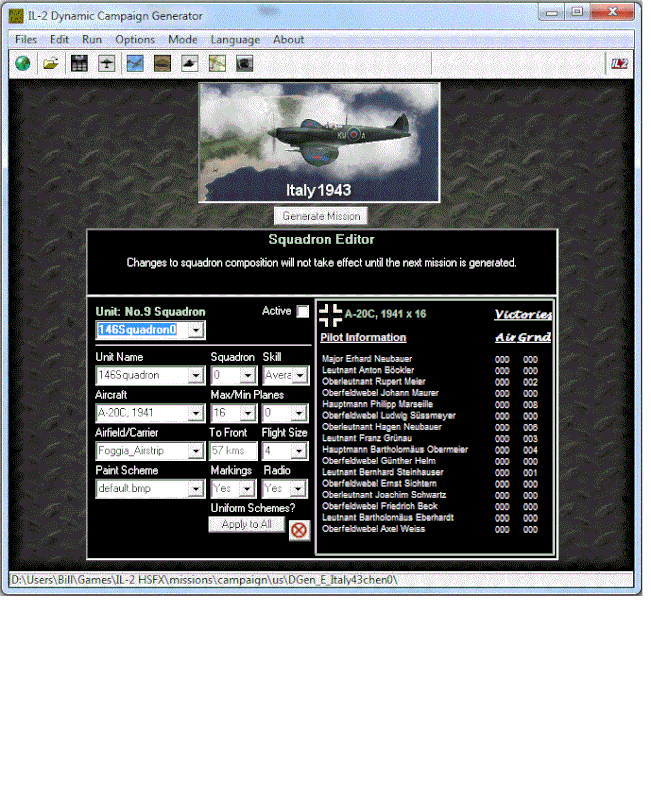The height and width of the screenshot is (800, 651).
Task: Select pilot Oberleutnant Joachim Schwartz
Action: pos(384,495)
